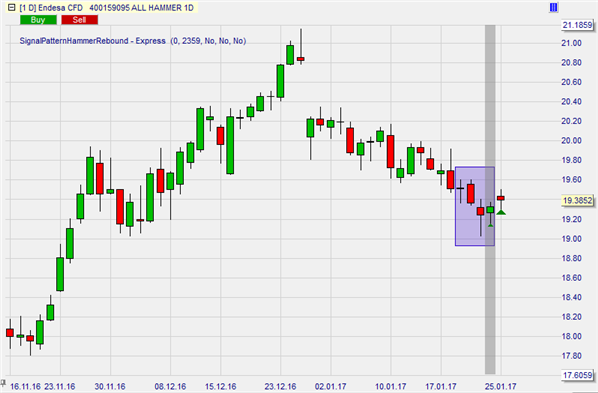
Task: Click the price axis label 21.00
Action: click(x=571, y=43)
